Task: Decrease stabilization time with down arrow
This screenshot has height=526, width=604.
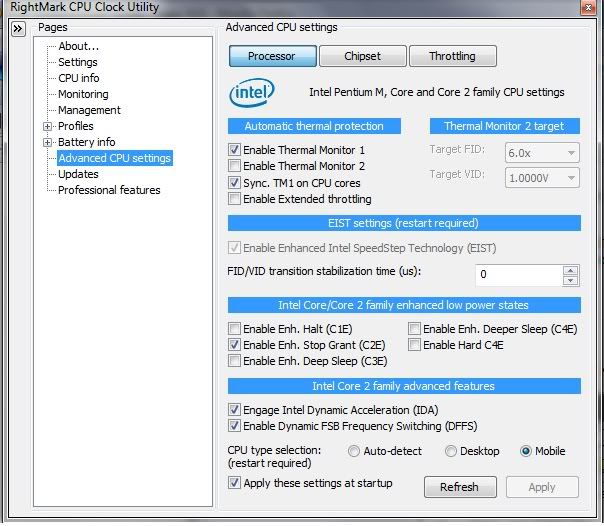Action: pos(570,280)
